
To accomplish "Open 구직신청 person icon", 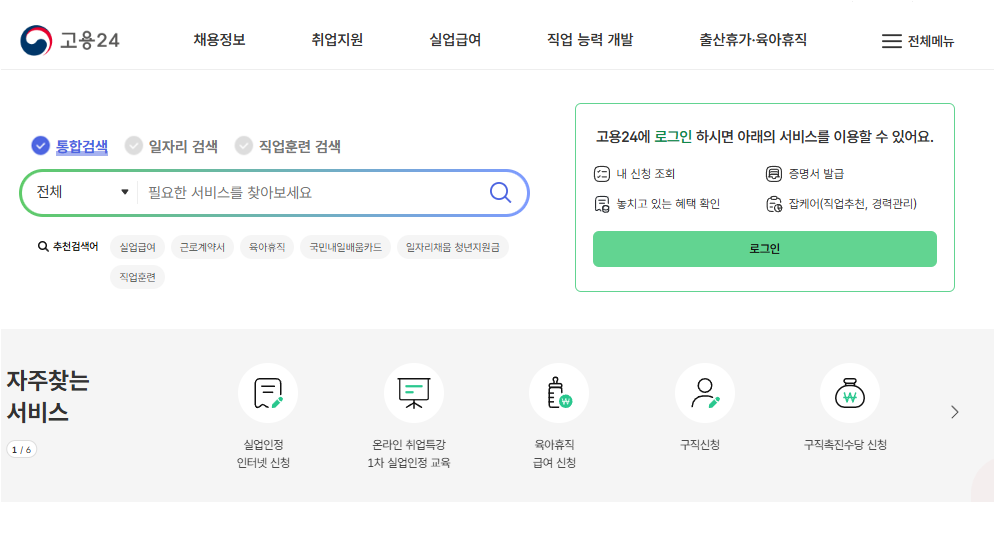I will 705,393.
